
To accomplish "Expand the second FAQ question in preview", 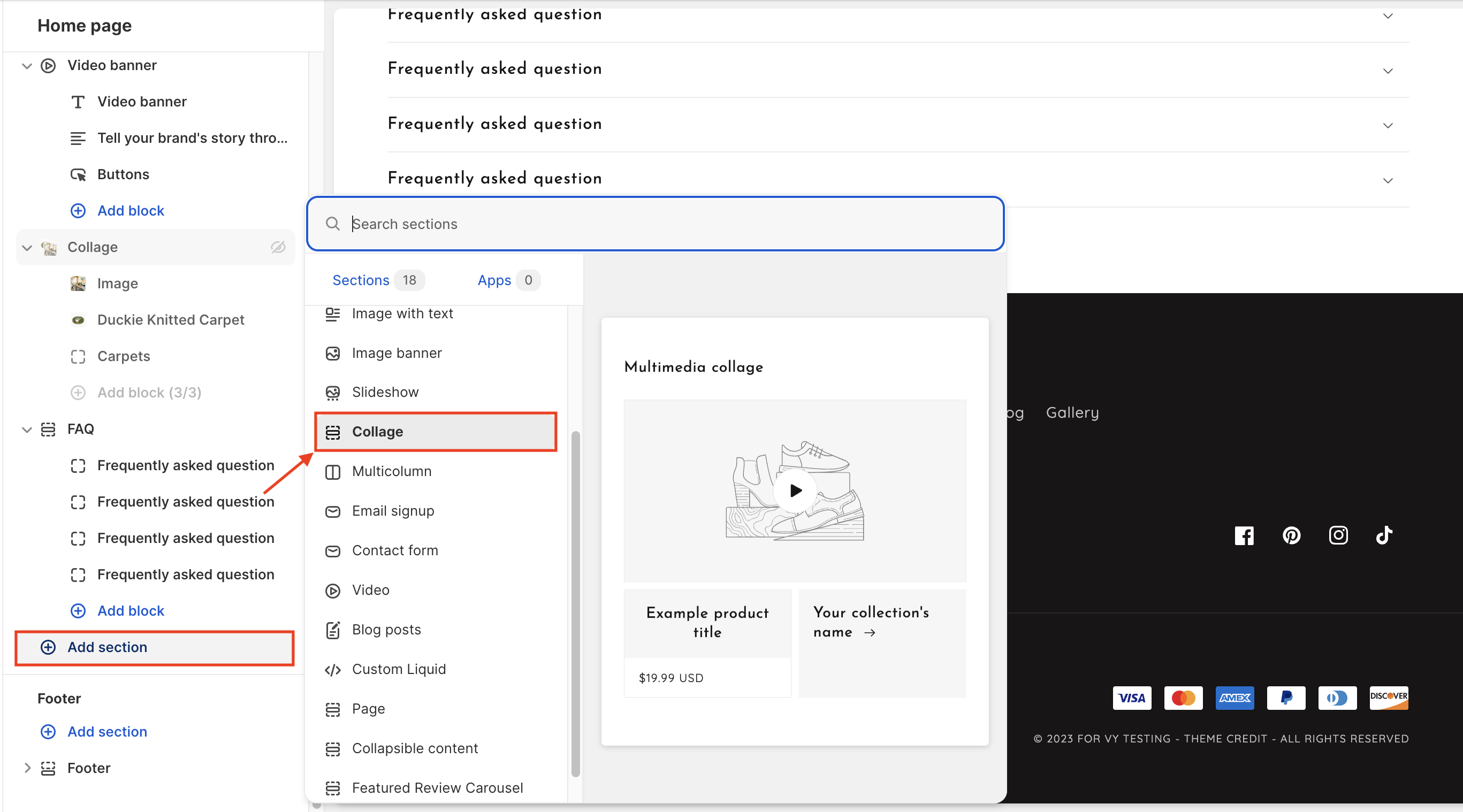I will [1388, 71].
